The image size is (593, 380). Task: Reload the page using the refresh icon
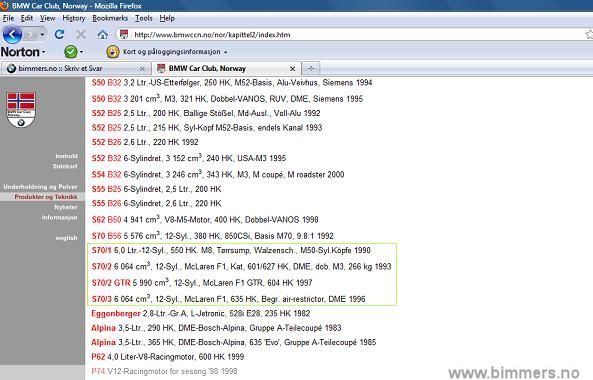59,35
